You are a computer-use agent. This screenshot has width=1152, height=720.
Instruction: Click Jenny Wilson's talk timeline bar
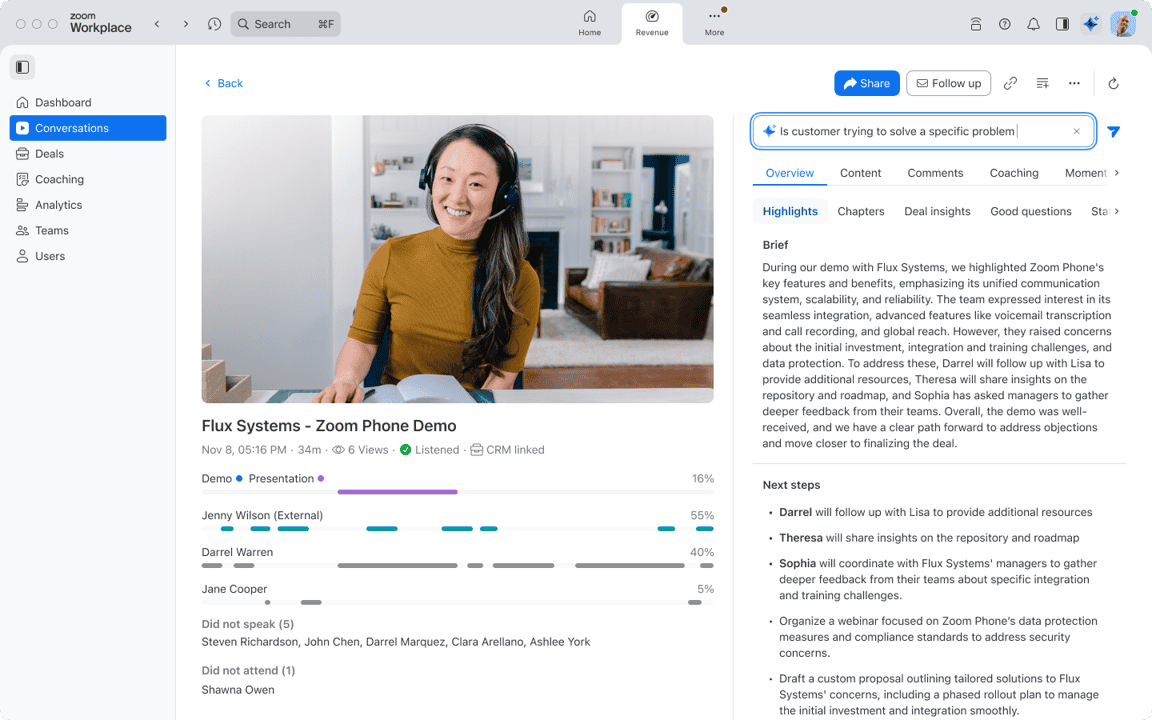pos(457,528)
